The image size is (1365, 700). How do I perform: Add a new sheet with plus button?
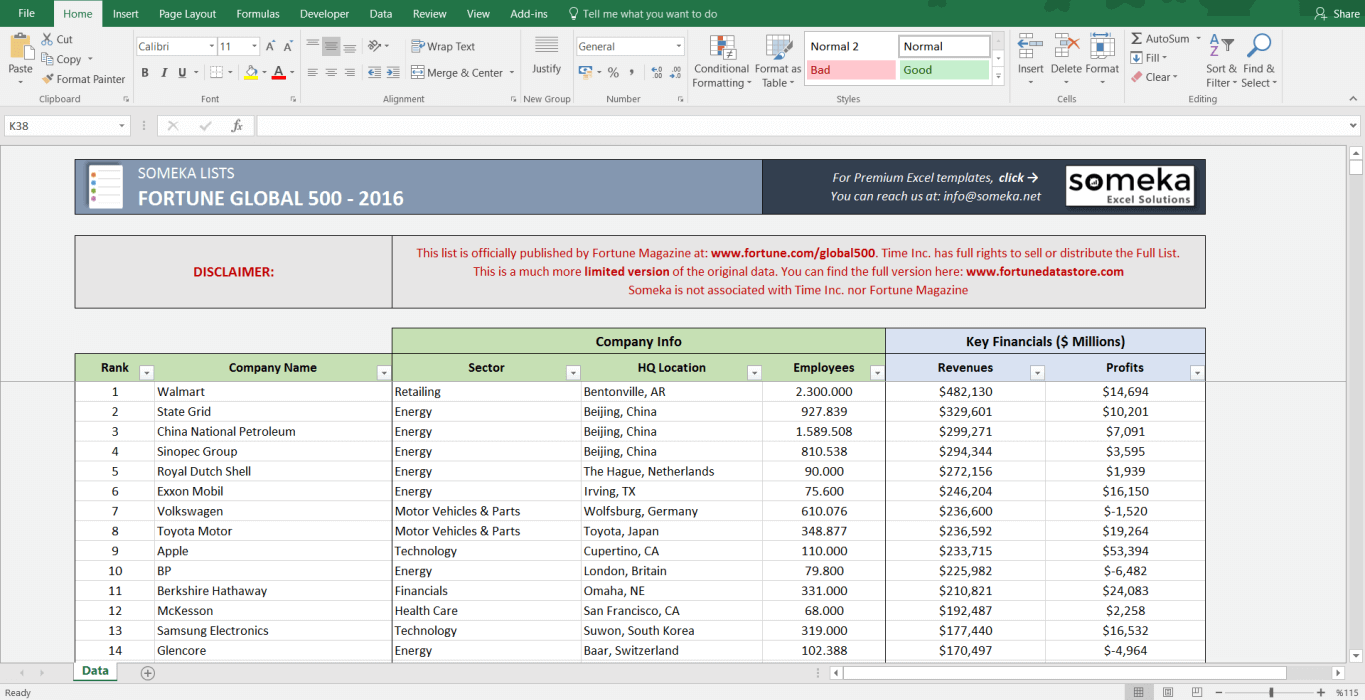coord(148,673)
